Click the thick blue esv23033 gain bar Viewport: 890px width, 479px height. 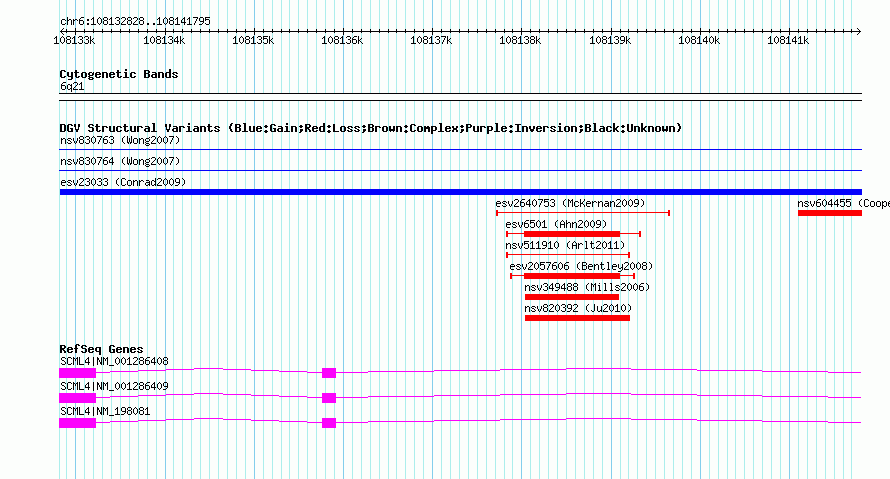click(461, 192)
